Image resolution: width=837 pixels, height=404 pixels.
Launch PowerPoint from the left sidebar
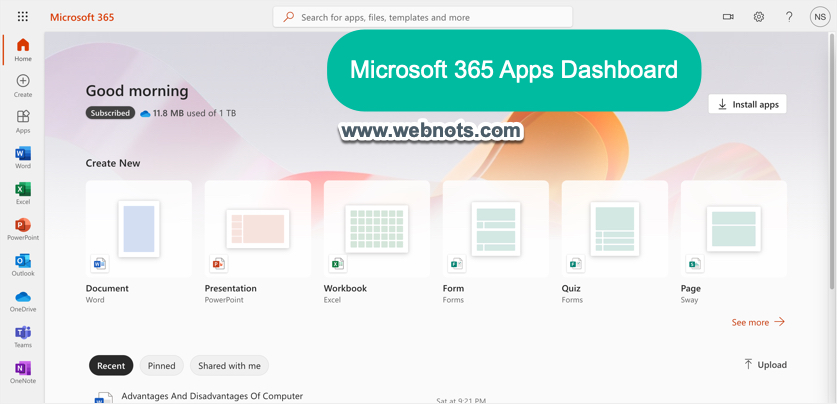(x=23, y=228)
